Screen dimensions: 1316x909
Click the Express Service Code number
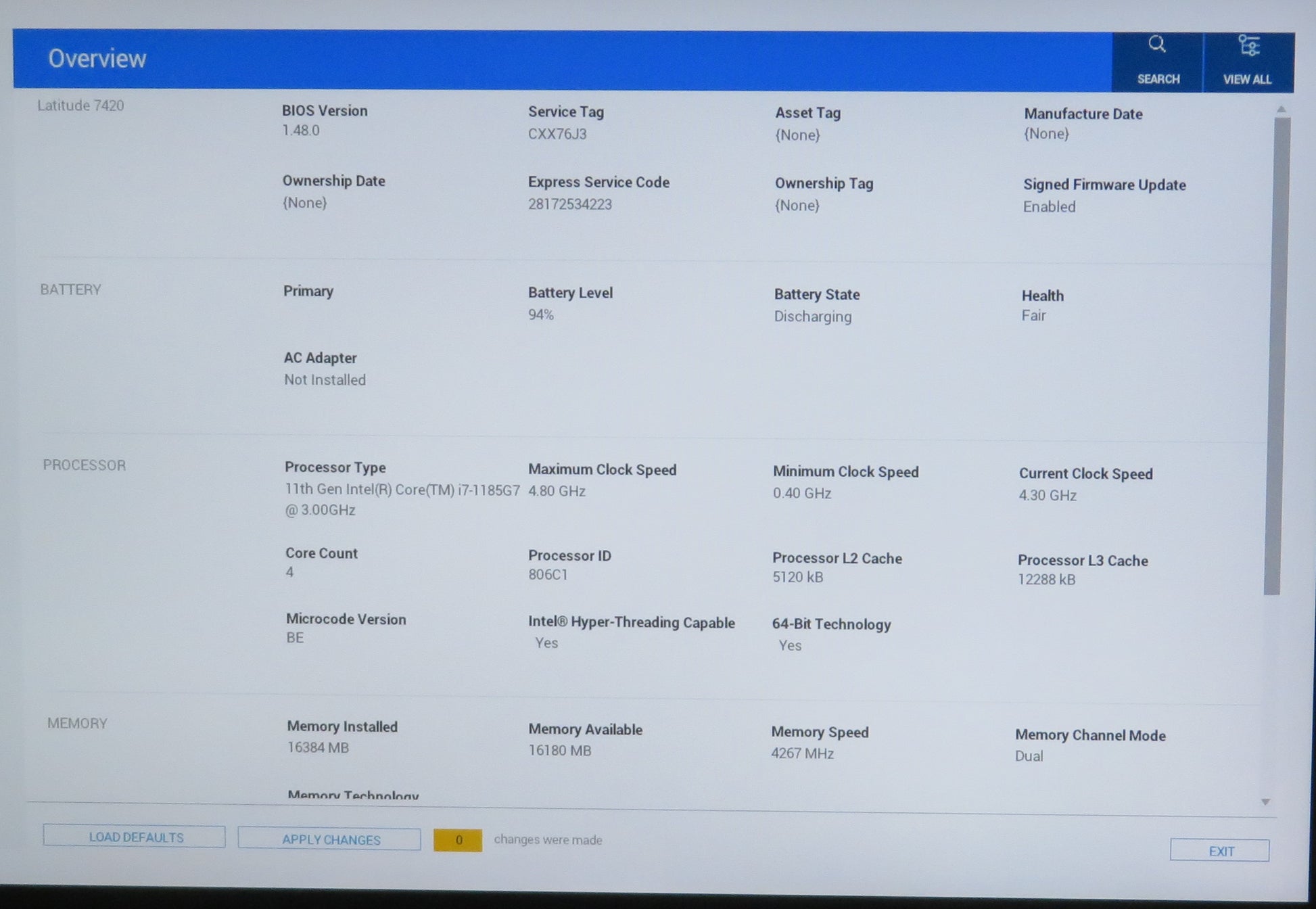[569, 204]
